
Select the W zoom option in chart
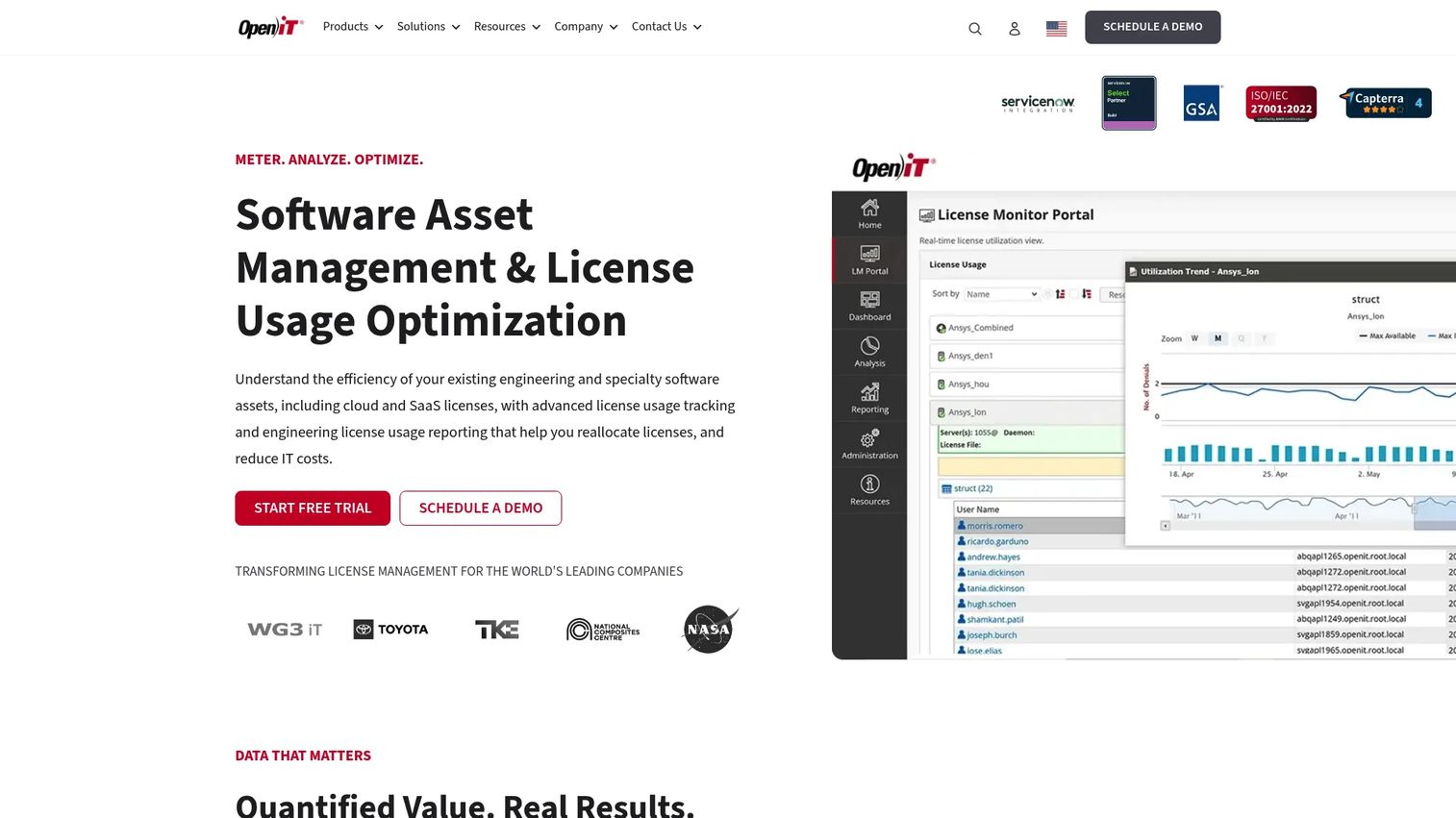(x=1194, y=338)
